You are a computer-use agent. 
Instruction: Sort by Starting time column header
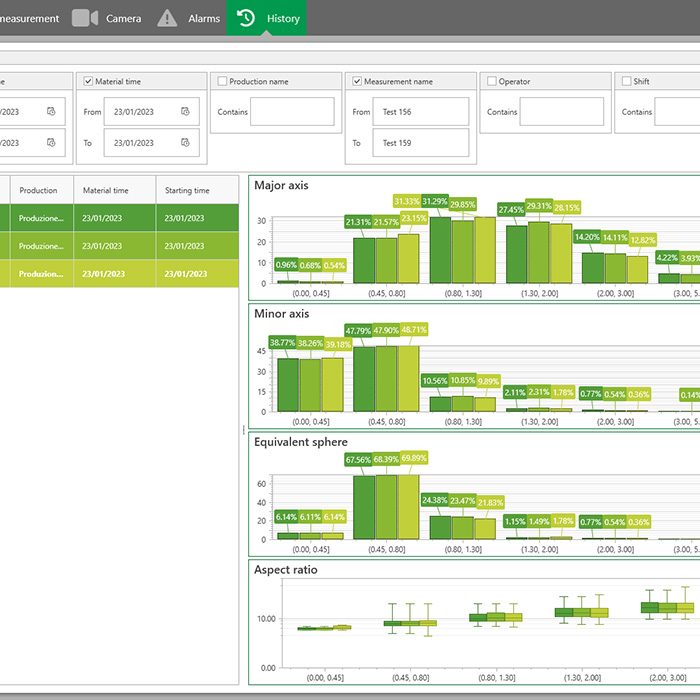(187, 190)
